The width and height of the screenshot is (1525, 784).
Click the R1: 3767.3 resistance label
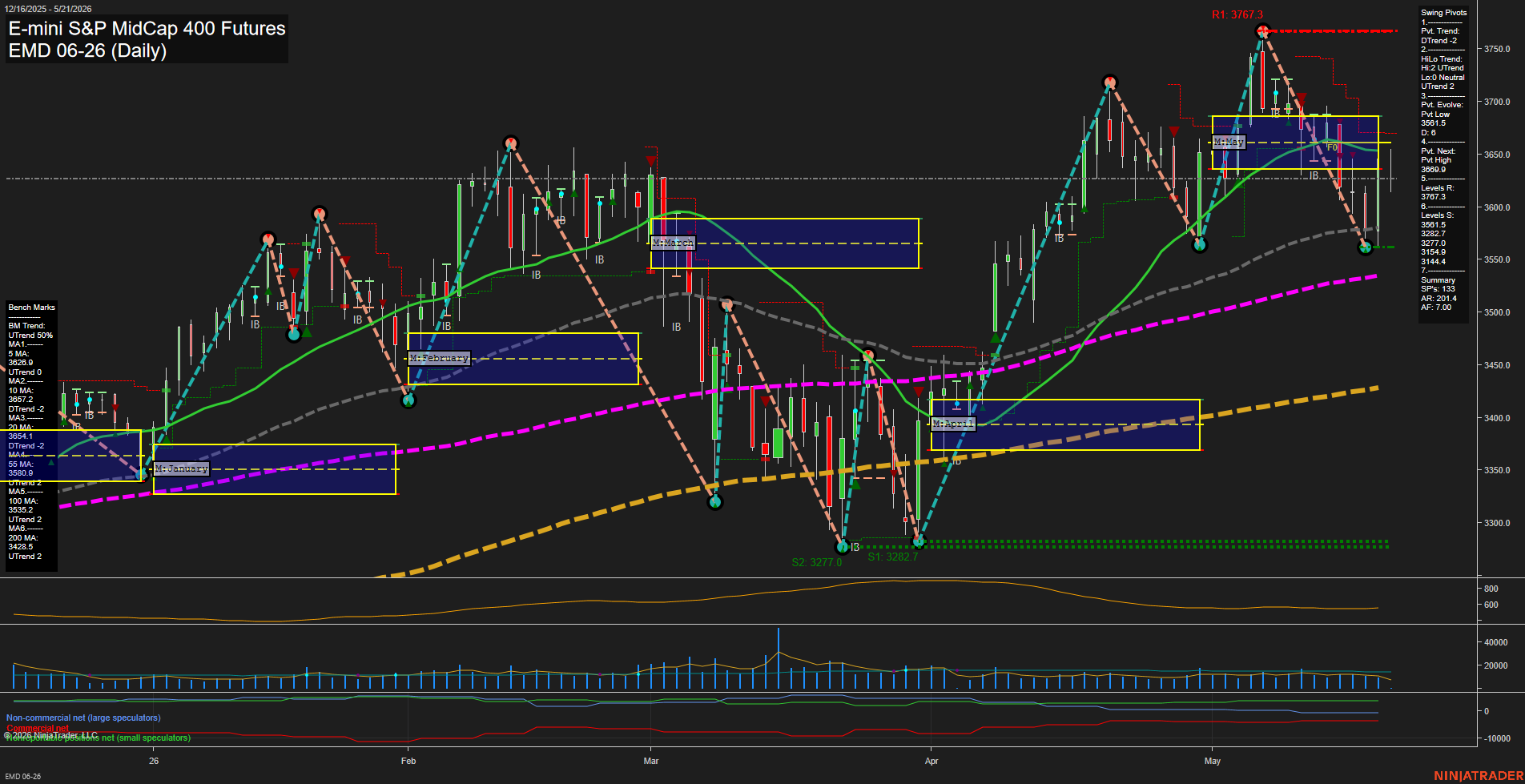pos(1237,14)
